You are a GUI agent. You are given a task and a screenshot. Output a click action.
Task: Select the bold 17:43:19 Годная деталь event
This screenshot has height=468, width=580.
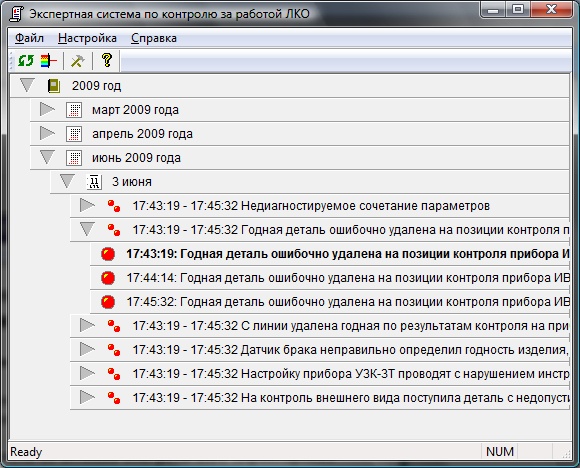(x=330, y=254)
